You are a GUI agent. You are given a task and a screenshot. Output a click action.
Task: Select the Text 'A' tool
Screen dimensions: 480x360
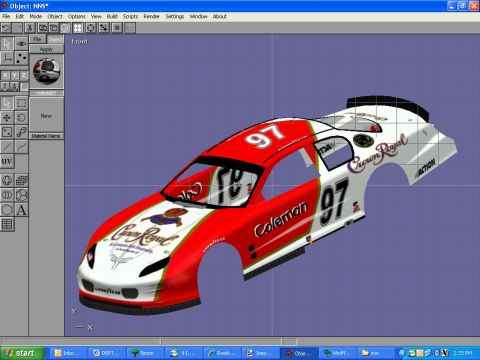[21, 210]
